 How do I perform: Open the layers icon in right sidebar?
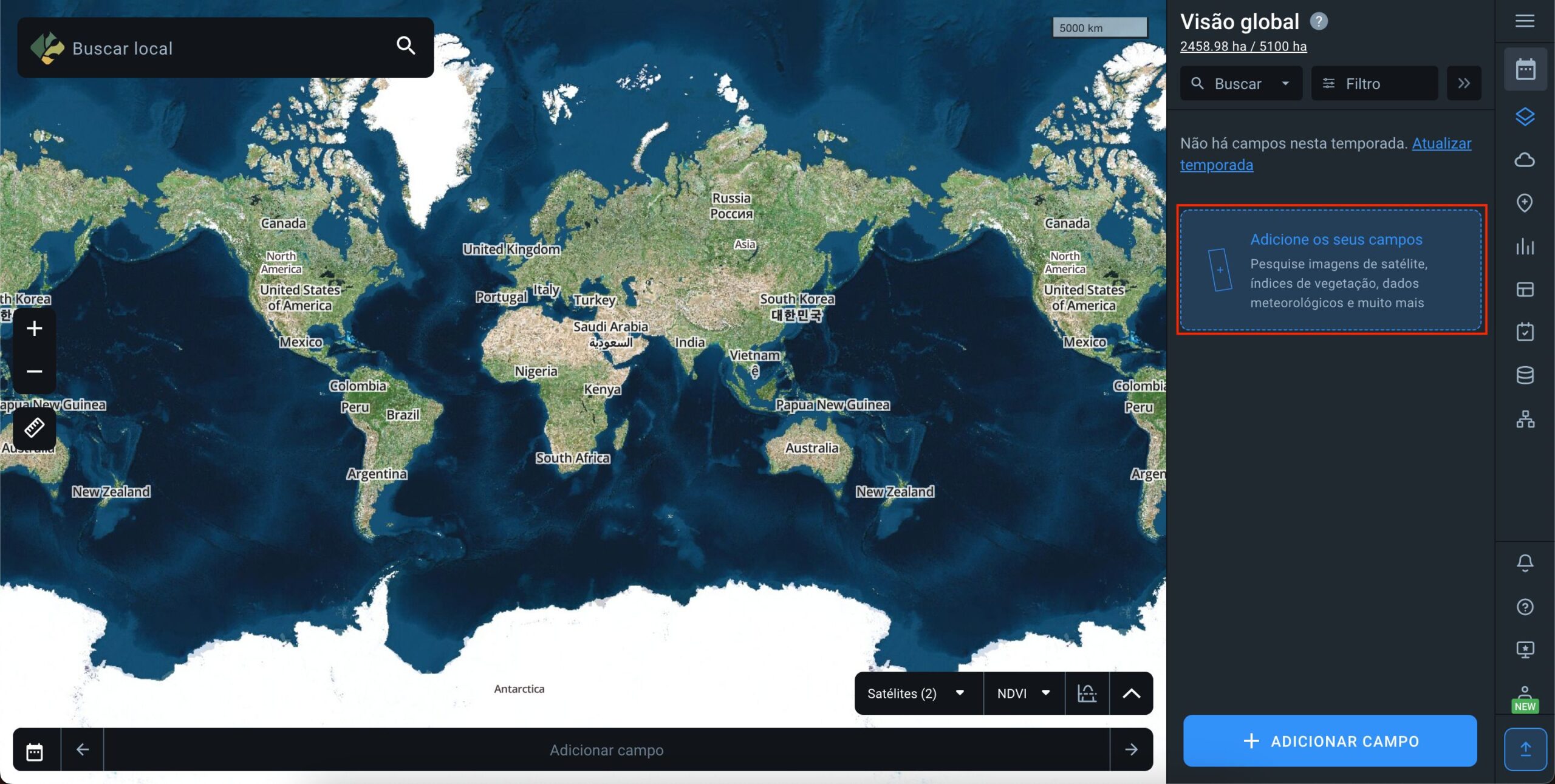[1525, 116]
